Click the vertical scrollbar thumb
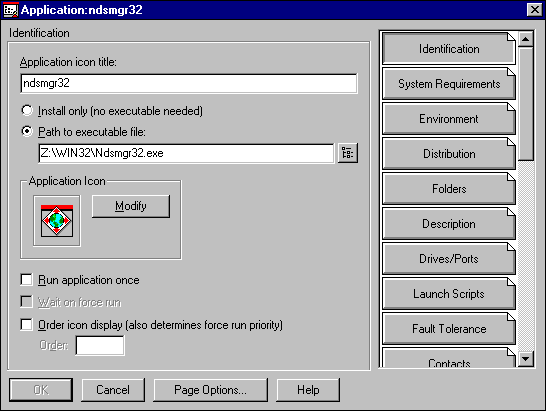 [x=525, y=104]
